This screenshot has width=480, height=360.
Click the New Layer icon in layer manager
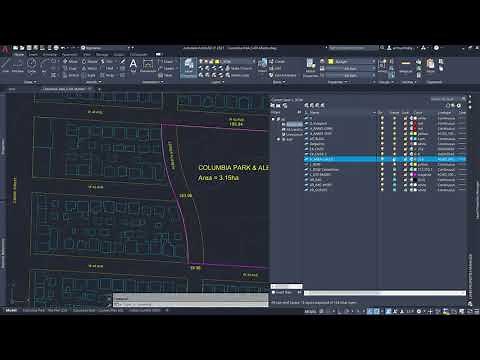pyautogui.click(x=306, y=105)
